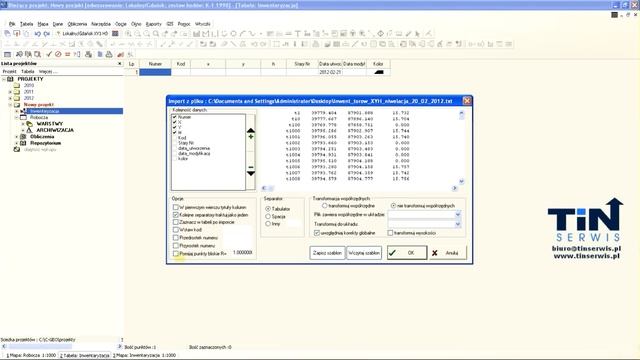The width and height of the screenshot is (640, 360).
Task: Enable 'Przyrostek numeru' checkbox
Action: 176,245
